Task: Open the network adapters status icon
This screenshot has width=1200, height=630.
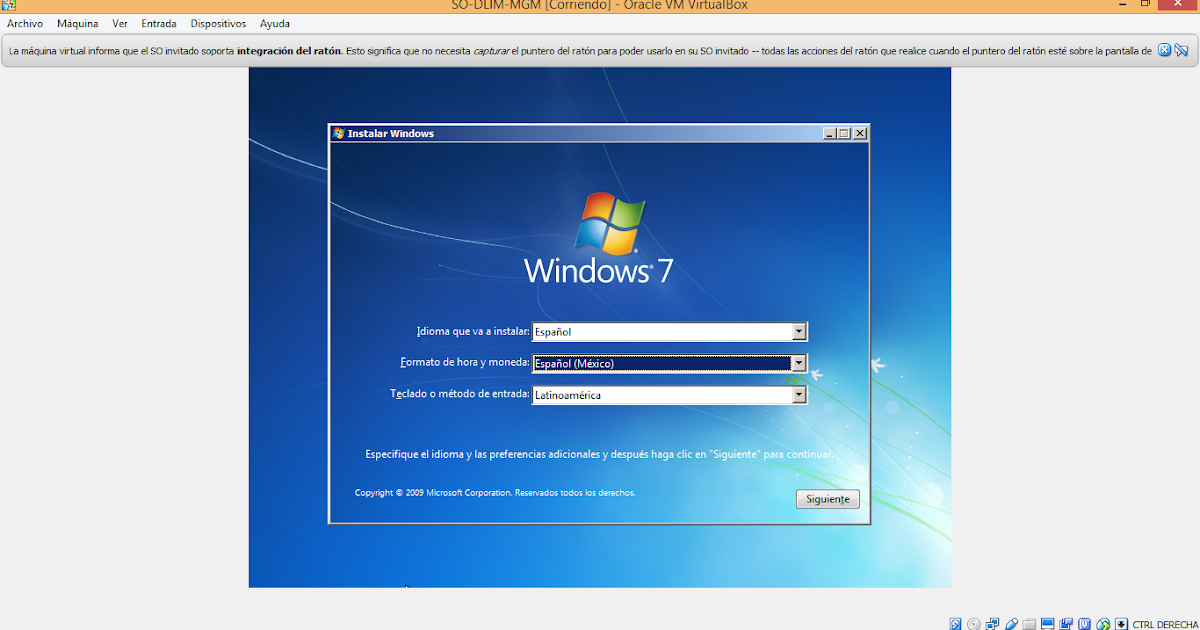Action: [x=993, y=623]
